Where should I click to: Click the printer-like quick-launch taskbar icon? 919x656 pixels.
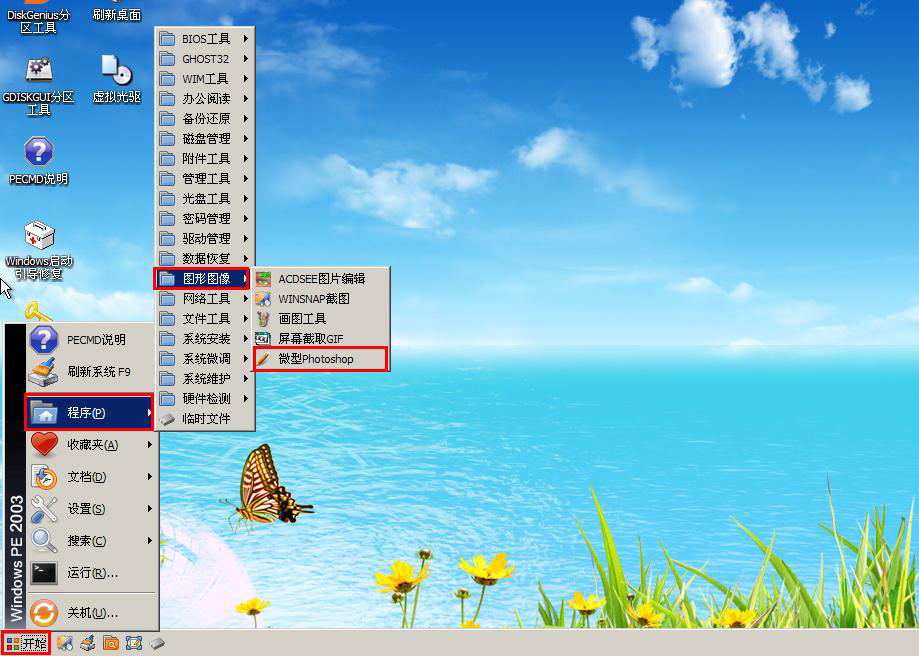tap(88, 643)
